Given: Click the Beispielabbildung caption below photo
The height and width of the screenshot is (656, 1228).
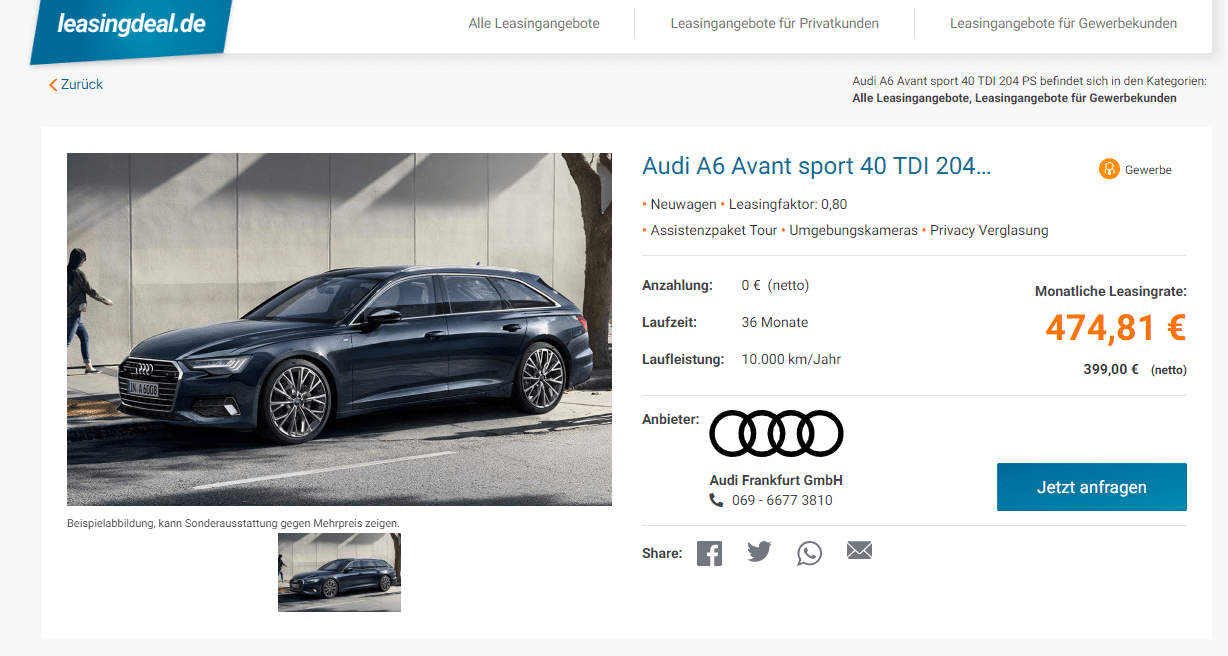Looking at the screenshot, I should [233, 523].
